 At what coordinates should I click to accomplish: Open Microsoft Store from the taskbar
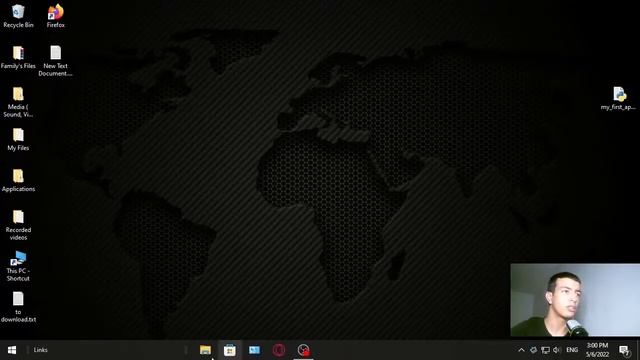coord(230,350)
